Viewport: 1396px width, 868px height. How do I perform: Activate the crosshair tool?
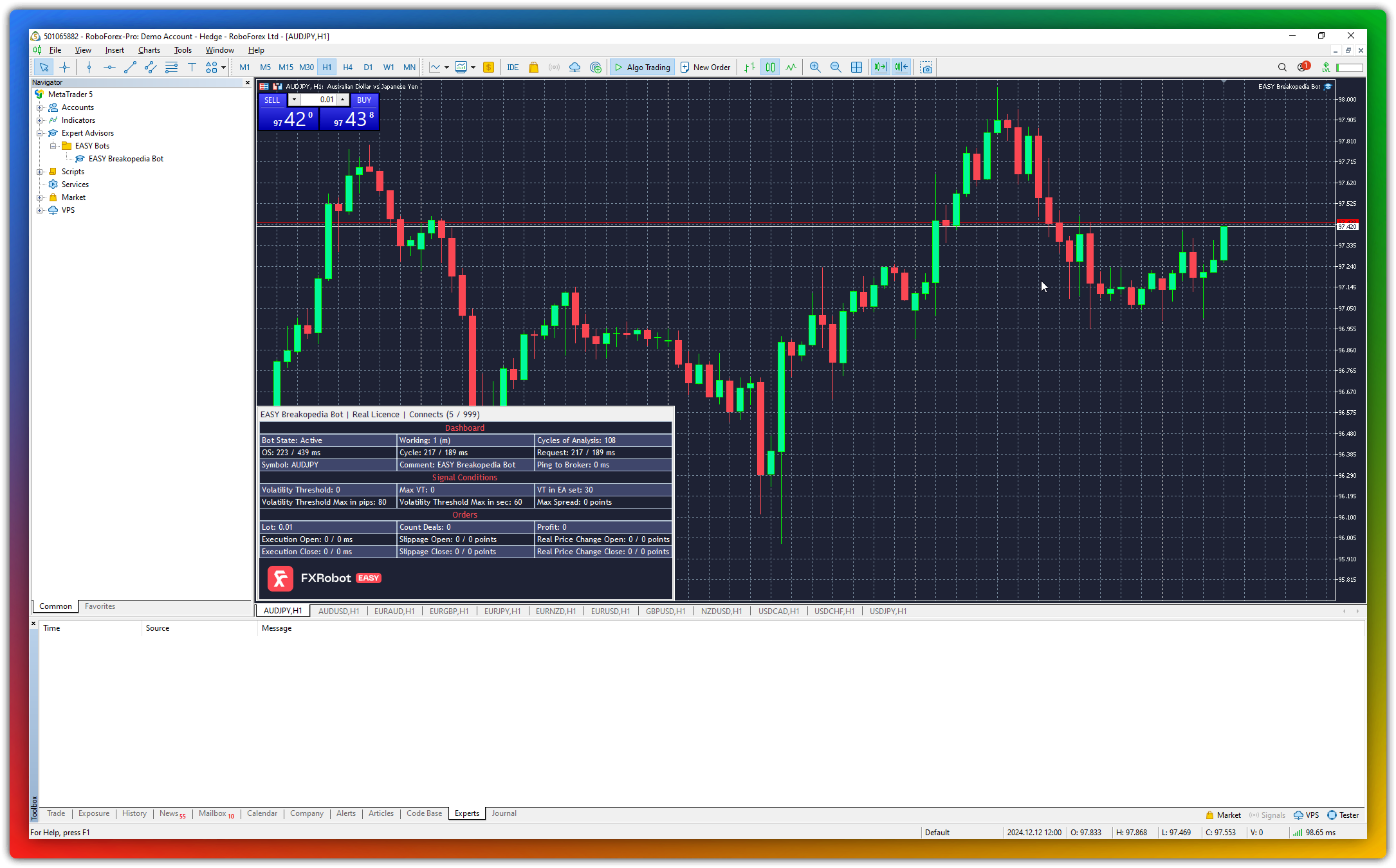coord(64,68)
